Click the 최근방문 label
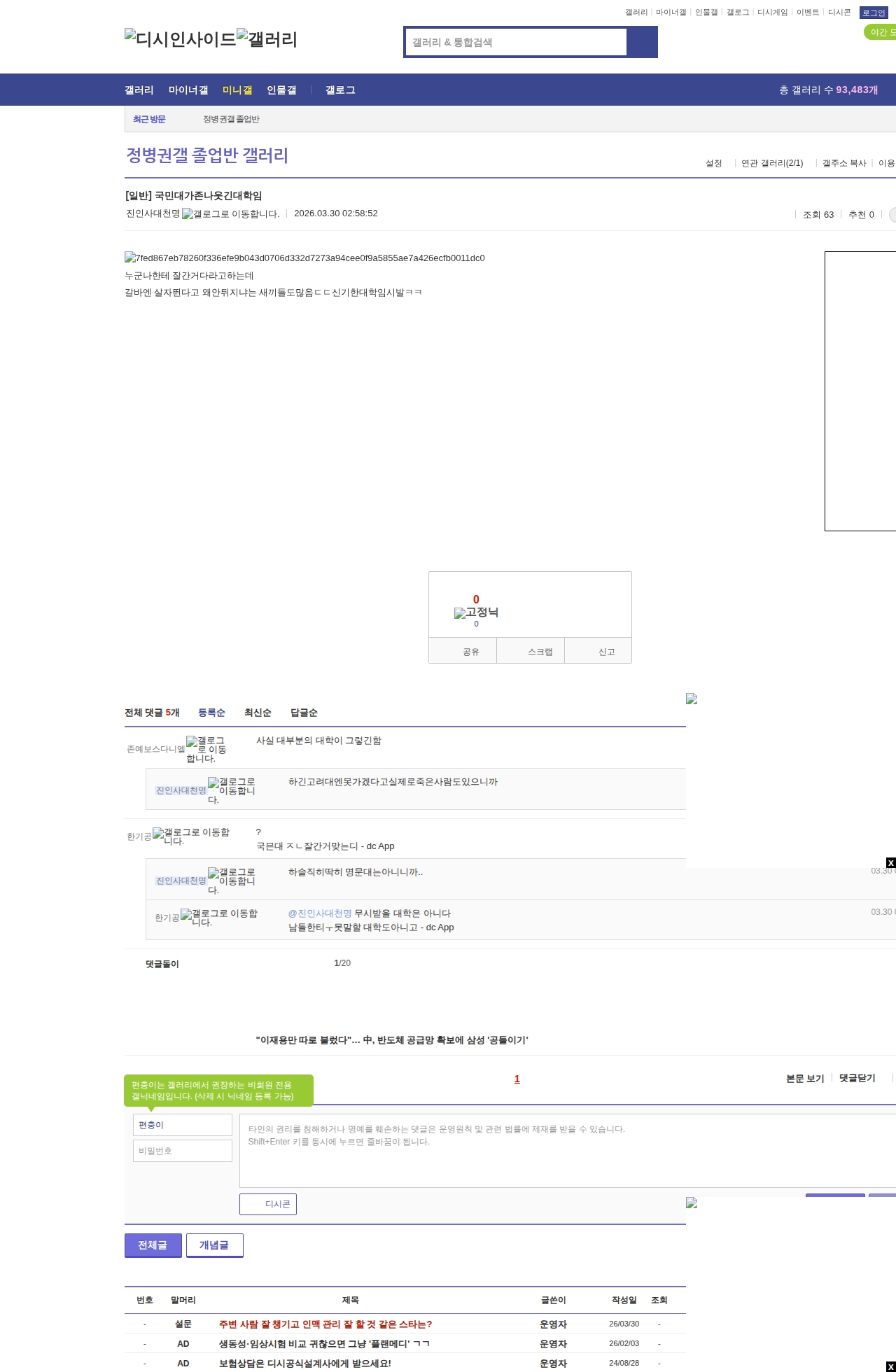 pyautogui.click(x=149, y=119)
